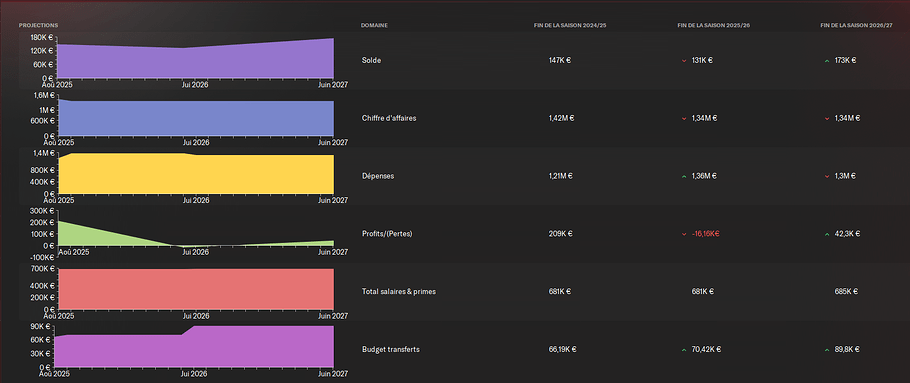Click the green up arrow beside 42,3K €
910x383 pixels.
point(827,234)
